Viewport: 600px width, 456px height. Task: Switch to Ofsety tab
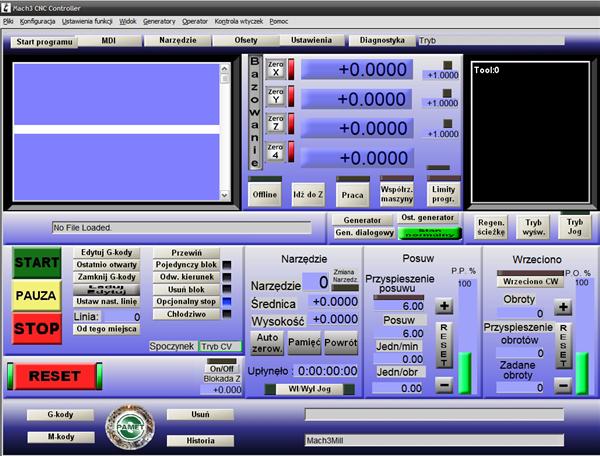[x=246, y=40]
